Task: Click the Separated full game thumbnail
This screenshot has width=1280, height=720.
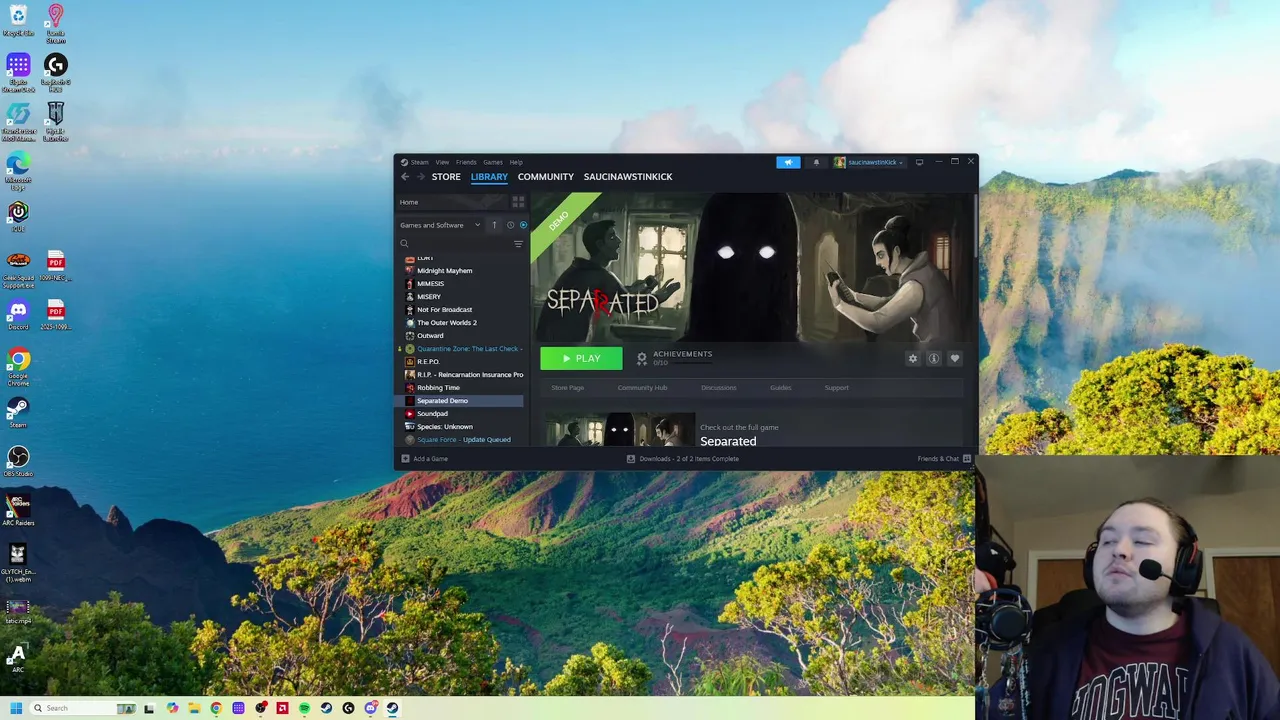Action: click(x=620, y=430)
